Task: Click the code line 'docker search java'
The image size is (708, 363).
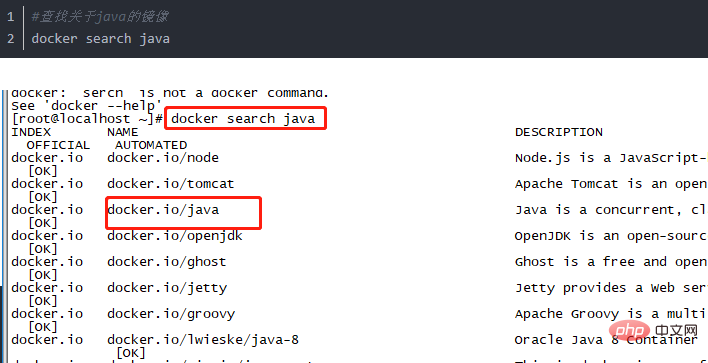Action: [x=100, y=38]
